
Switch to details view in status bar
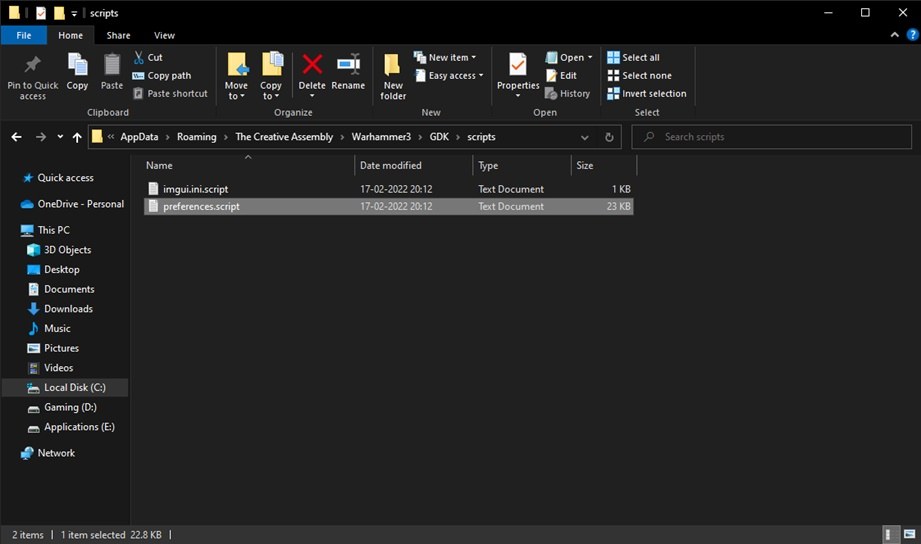(890, 534)
